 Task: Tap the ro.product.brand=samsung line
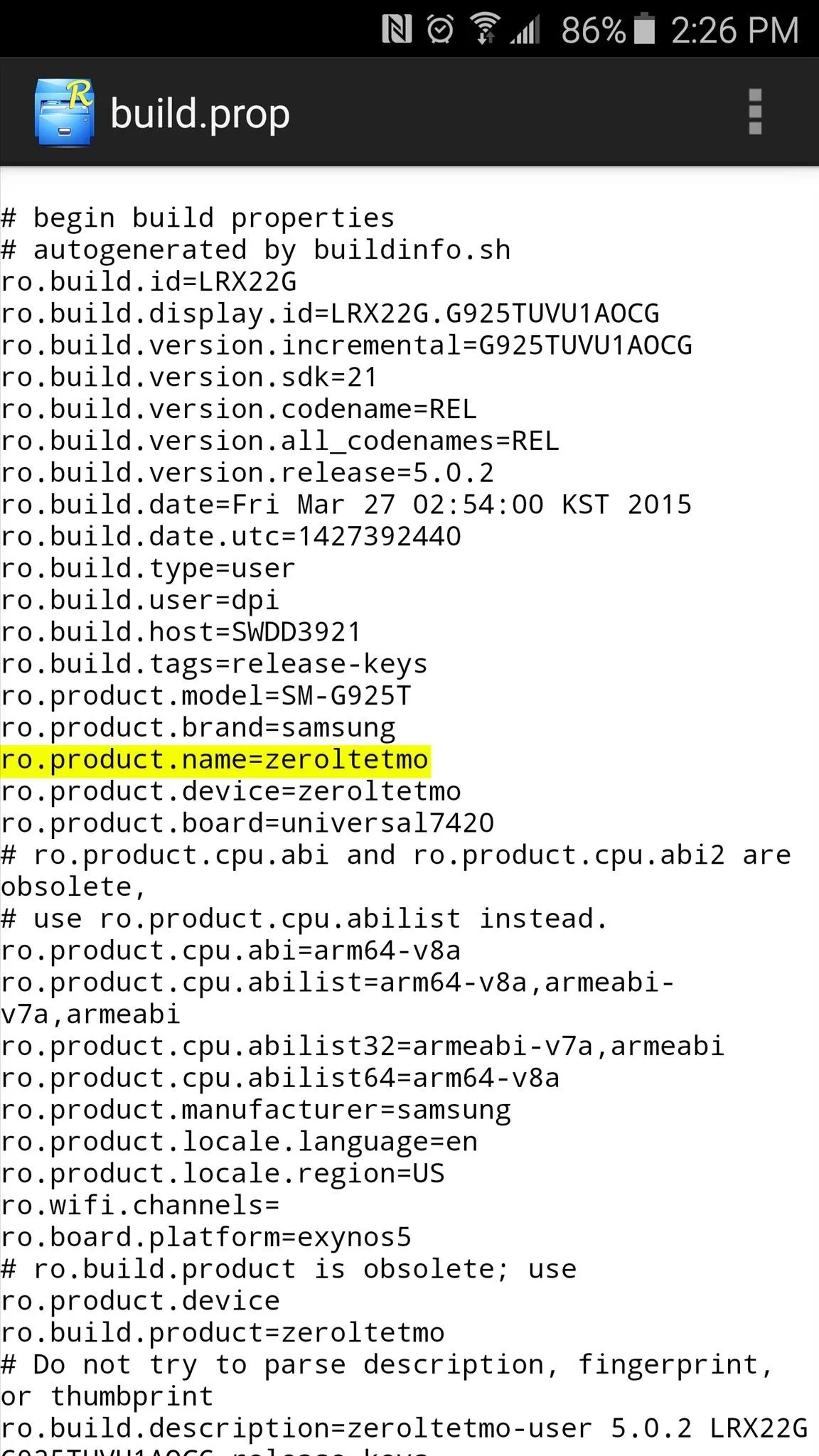pyautogui.click(x=198, y=728)
